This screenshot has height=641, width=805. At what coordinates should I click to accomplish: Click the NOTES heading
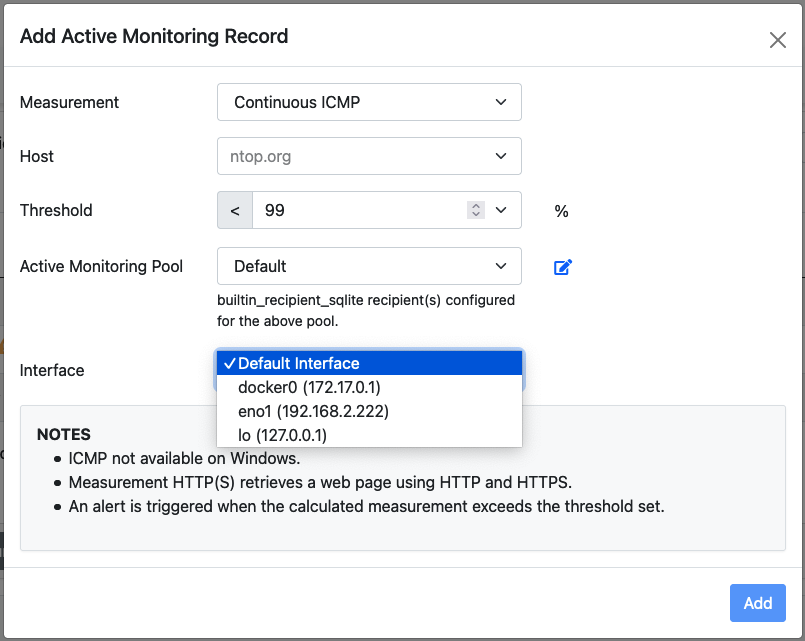(x=64, y=434)
